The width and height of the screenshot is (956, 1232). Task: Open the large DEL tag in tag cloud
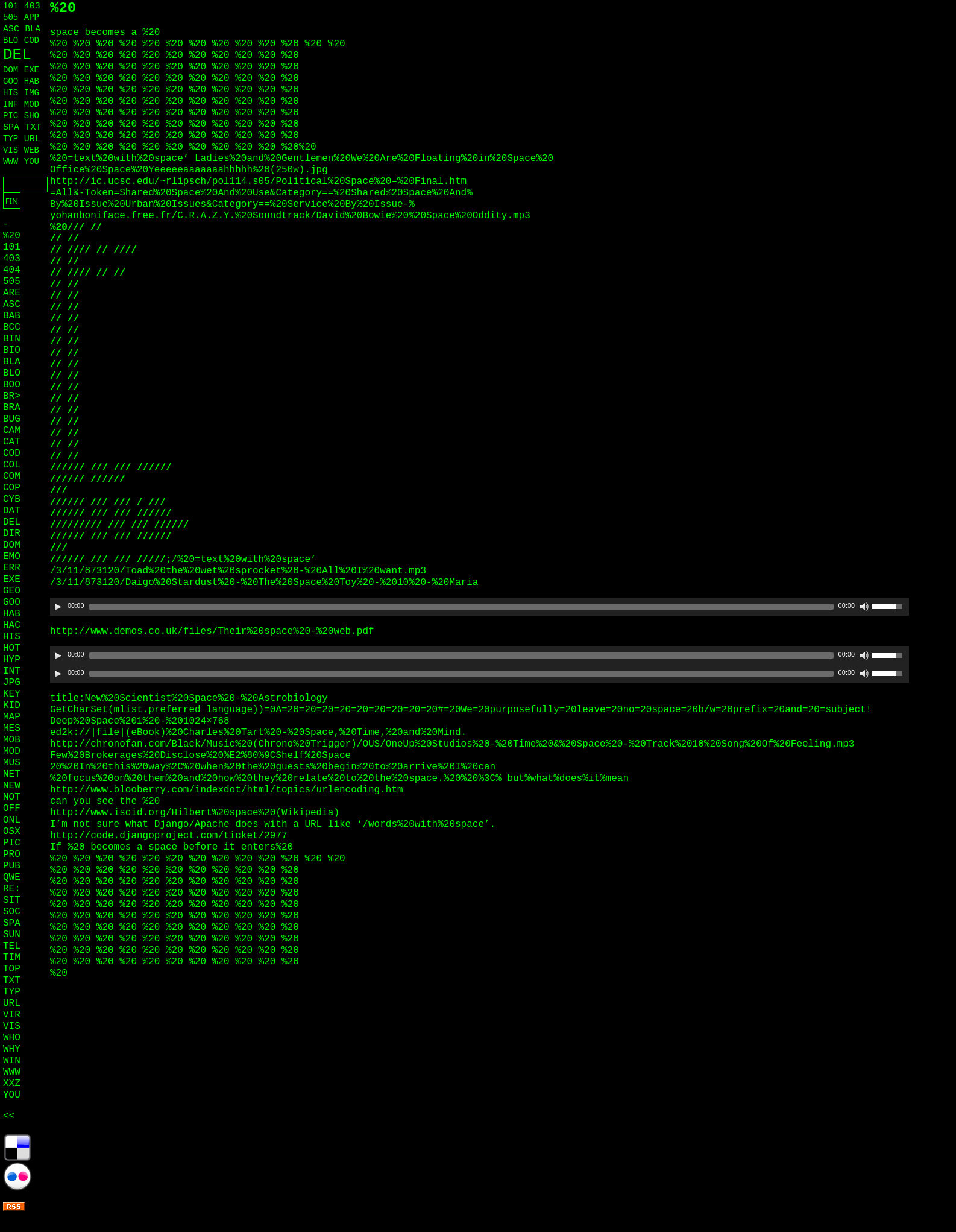pos(17,55)
